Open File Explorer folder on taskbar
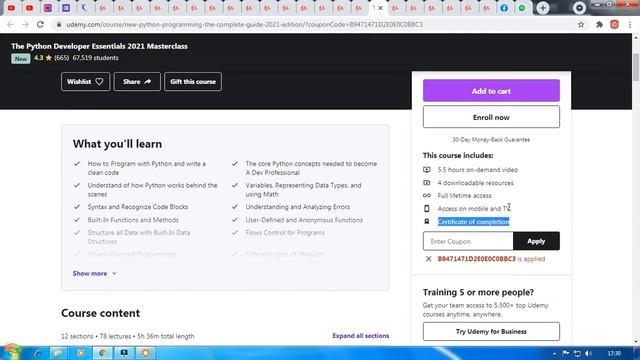The width and height of the screenshot is (640, 360). click(x=58, y=353)
